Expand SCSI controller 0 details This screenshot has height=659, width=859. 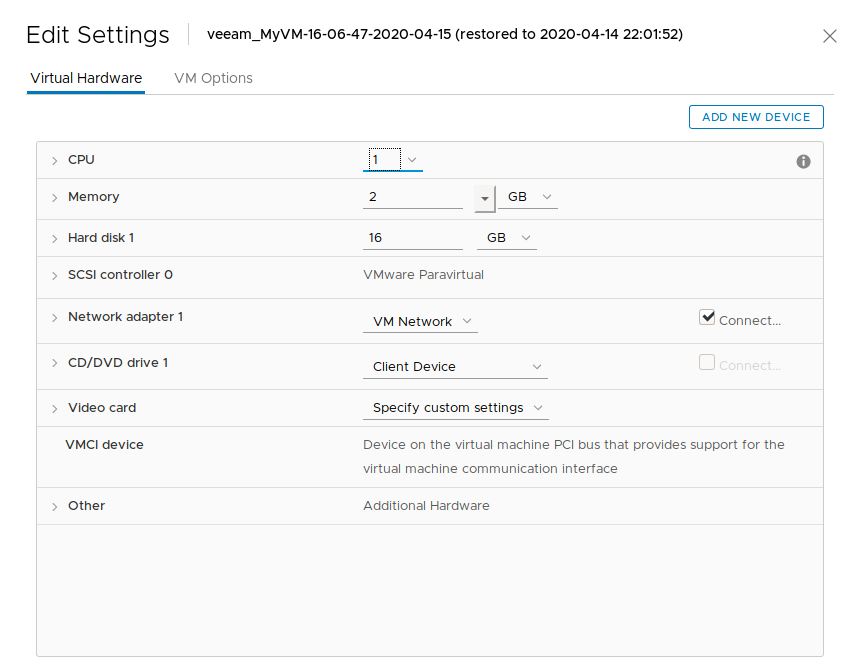click(x=55, y=276)
